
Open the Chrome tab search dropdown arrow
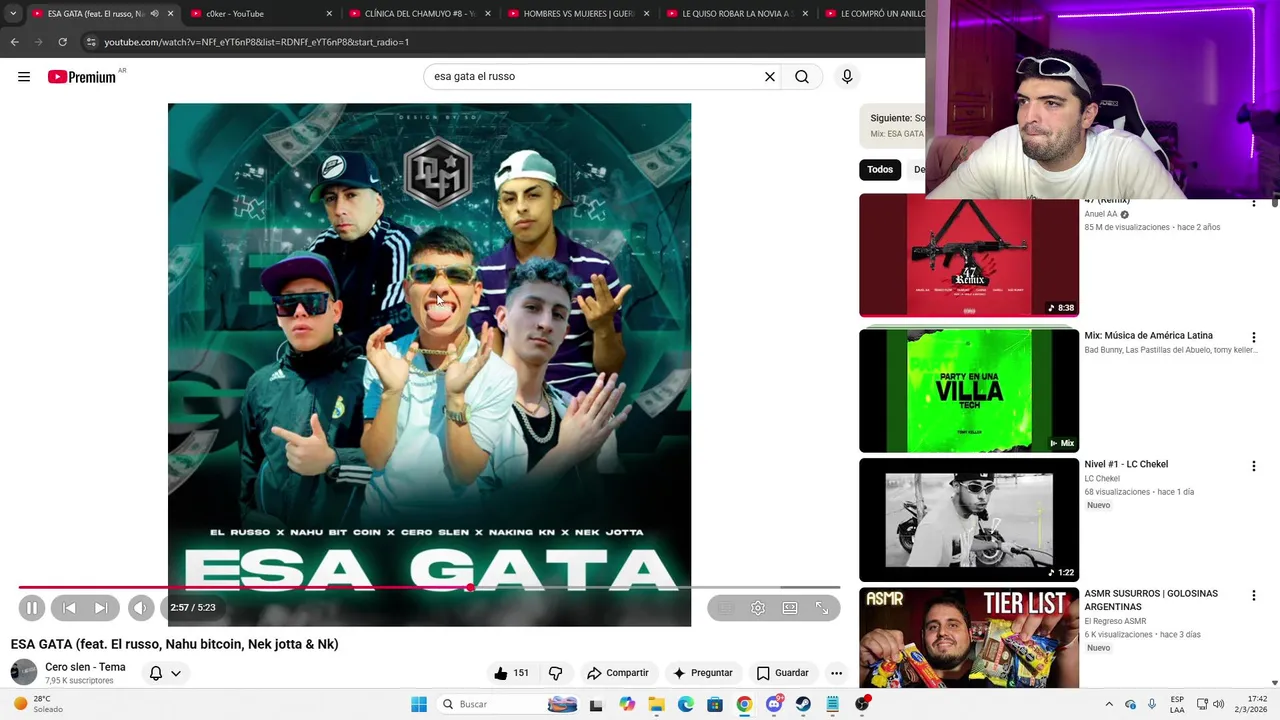coord(13,14)
